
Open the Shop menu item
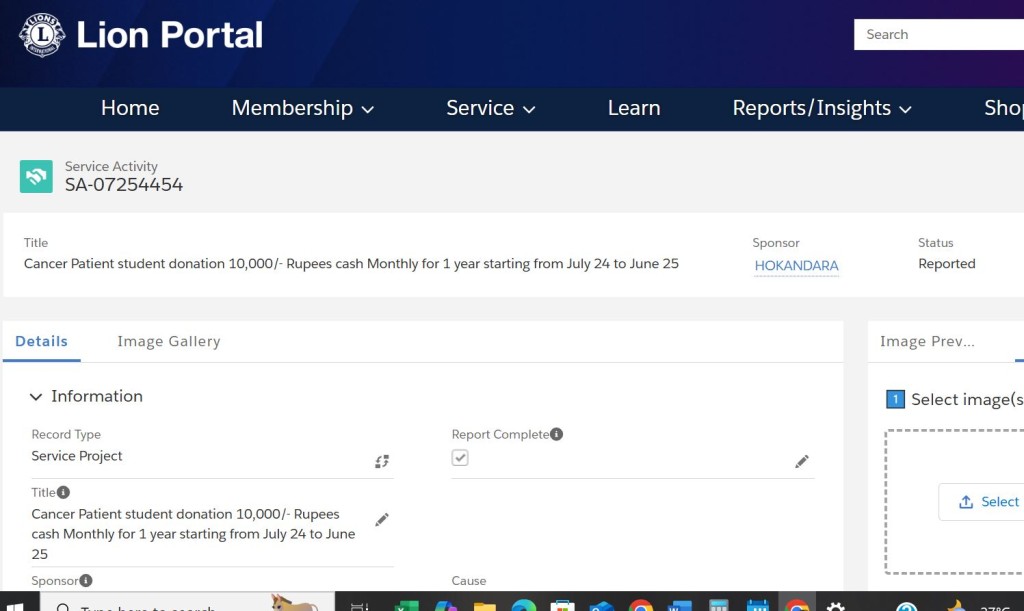1004,108
